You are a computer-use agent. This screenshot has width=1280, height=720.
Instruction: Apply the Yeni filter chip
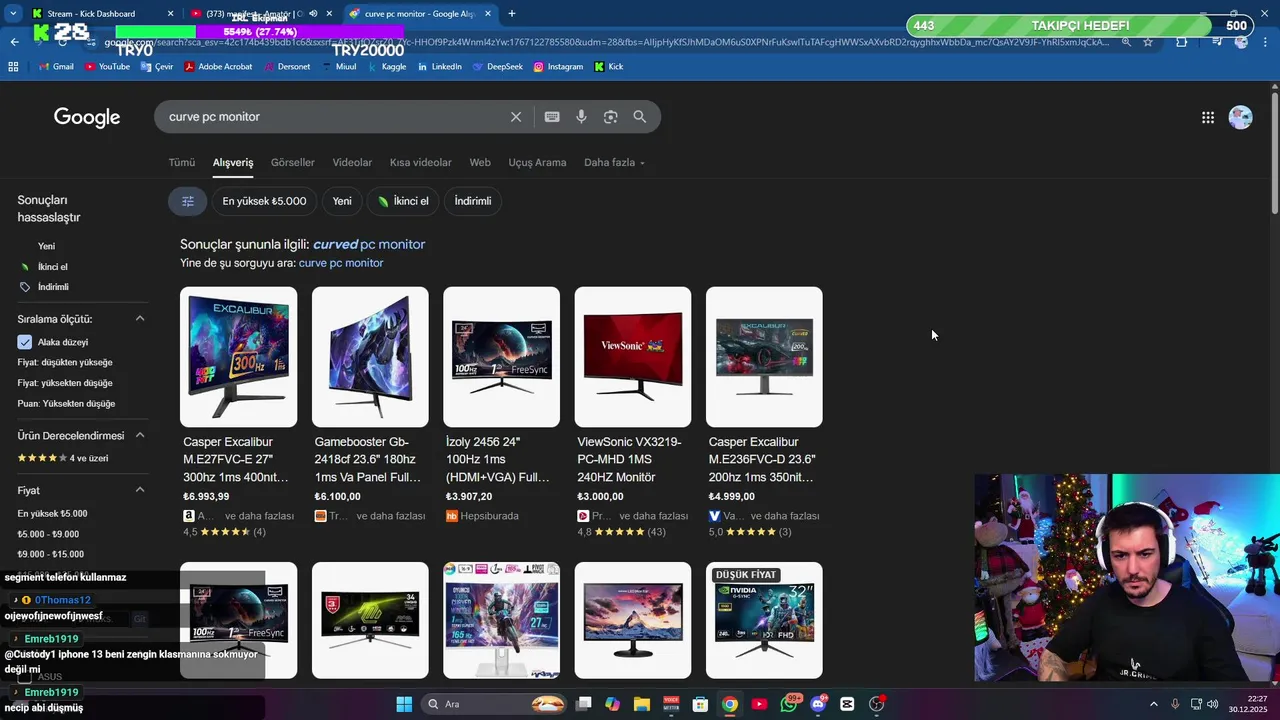click(342, 201)
